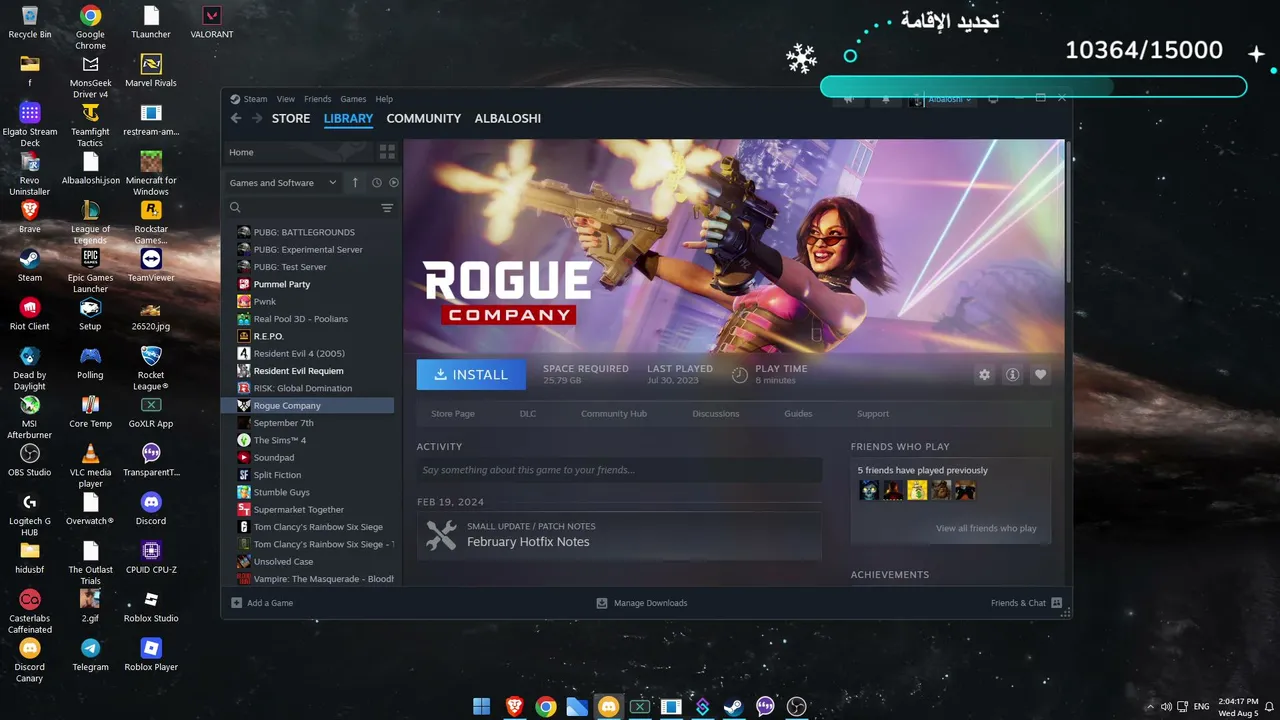
Task: Go back with Steam's back arrow
Action: [x=236, y=118]
